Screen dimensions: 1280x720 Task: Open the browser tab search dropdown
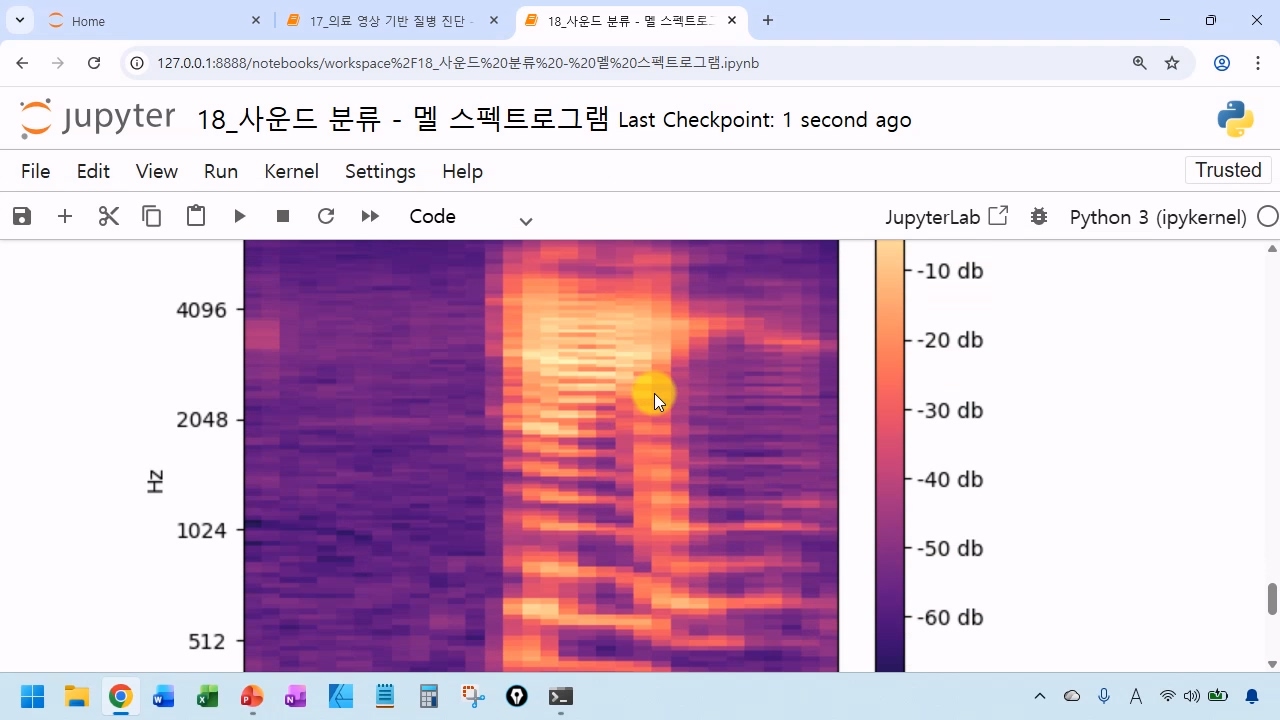click(x=20, y=20)
